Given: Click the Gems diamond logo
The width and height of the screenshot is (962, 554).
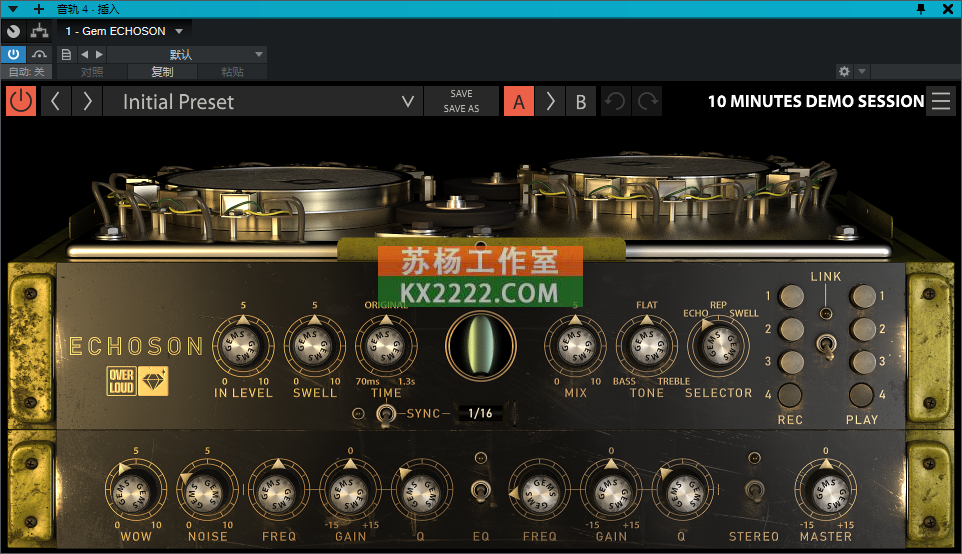Looking at the screenshot, I should coord(153,381).
